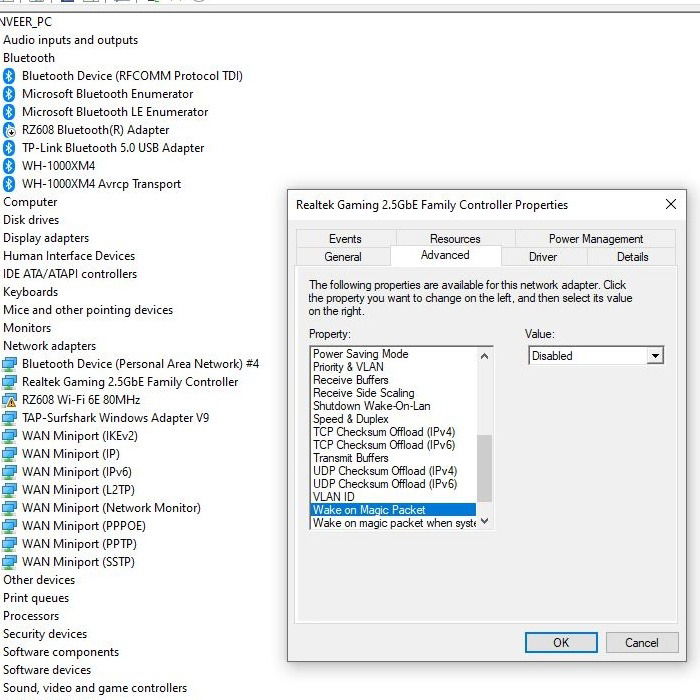Open the Driver tab
The image size is (700, 700).
[543, 257]
